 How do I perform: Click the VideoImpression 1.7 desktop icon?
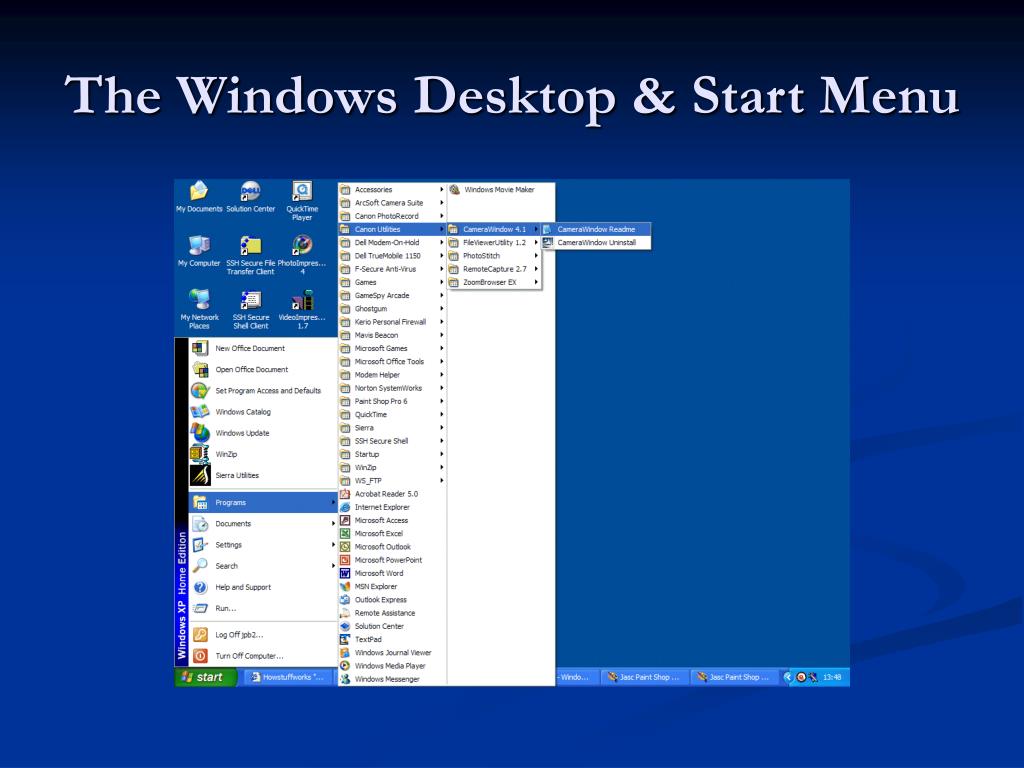tap(302, 308)
